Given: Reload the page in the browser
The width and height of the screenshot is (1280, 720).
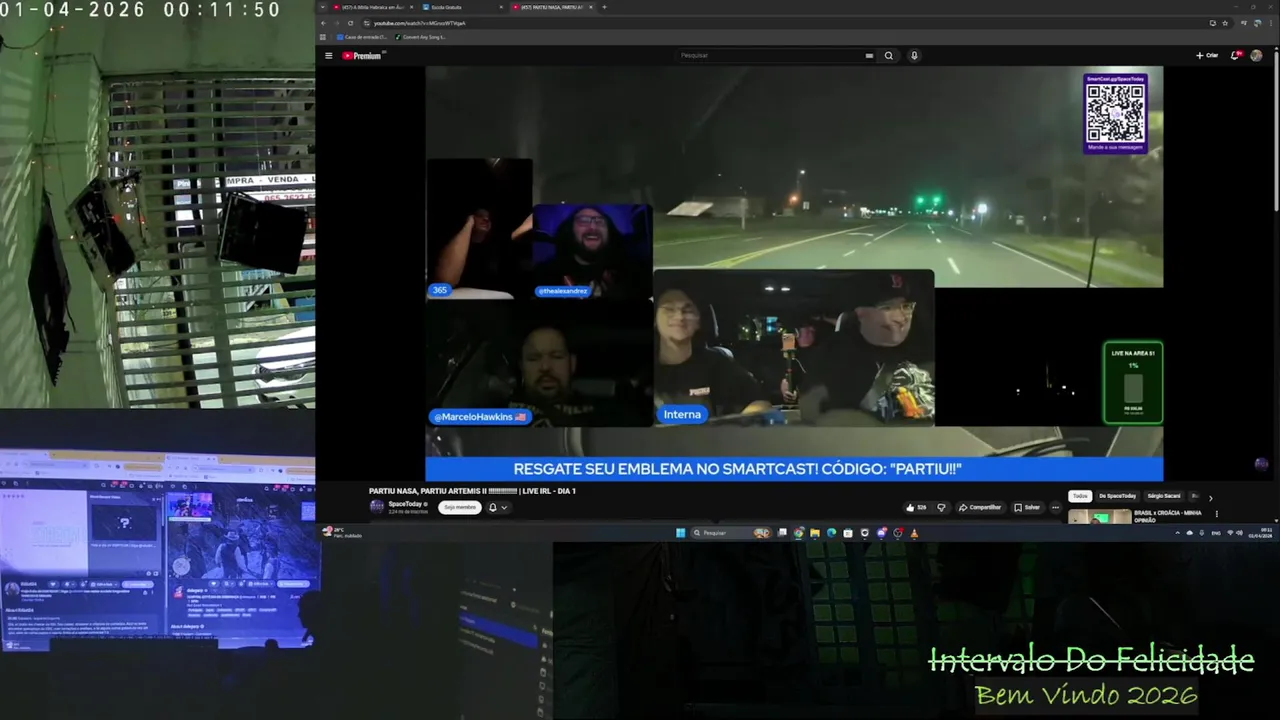Looking at the screenshot, I should 350,23.
